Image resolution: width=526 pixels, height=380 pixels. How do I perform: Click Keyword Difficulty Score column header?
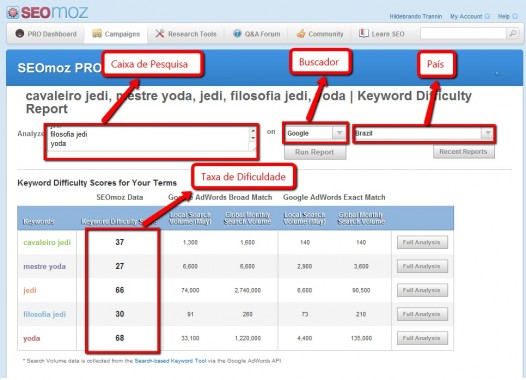tap(119, 222)
